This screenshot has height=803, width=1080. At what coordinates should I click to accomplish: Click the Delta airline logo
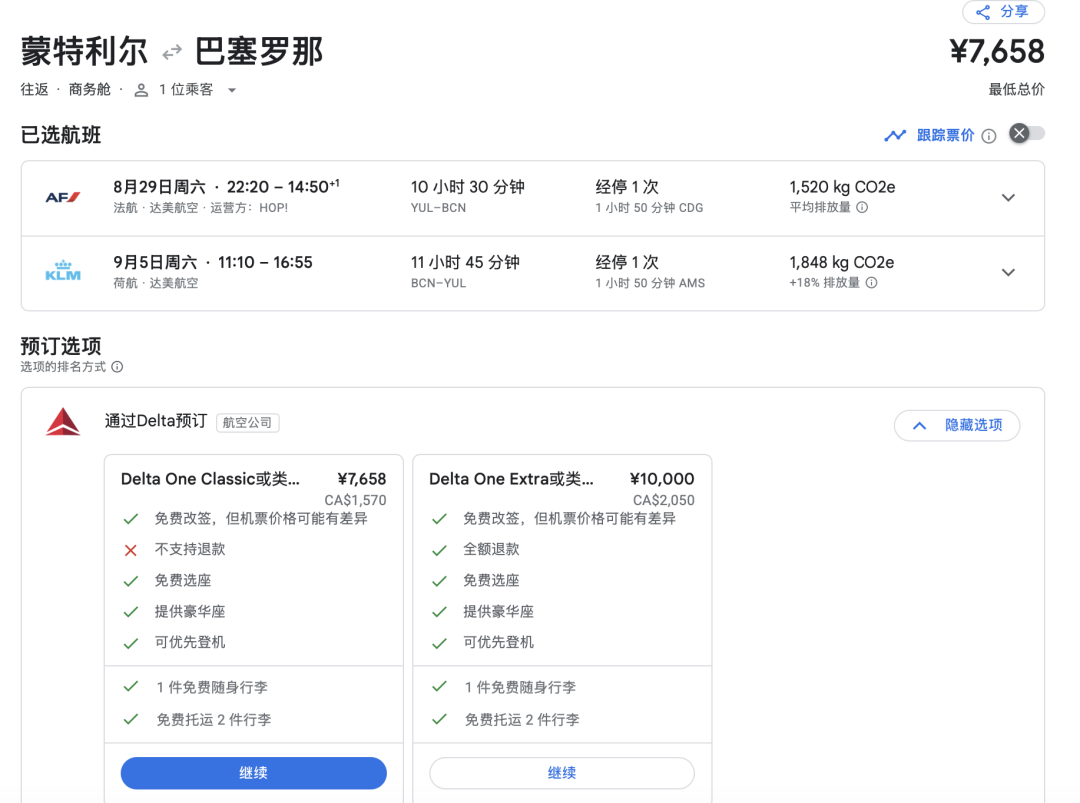click(63, 421)
